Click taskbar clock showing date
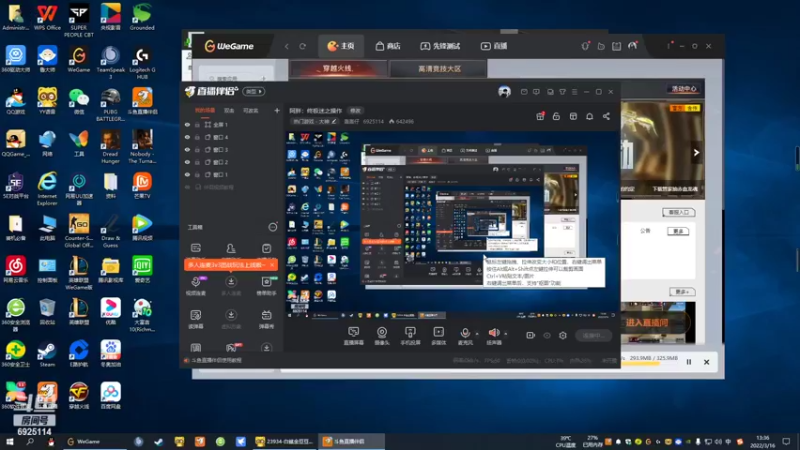Viewport: 800px width, 450px height. tap(762, 441)
